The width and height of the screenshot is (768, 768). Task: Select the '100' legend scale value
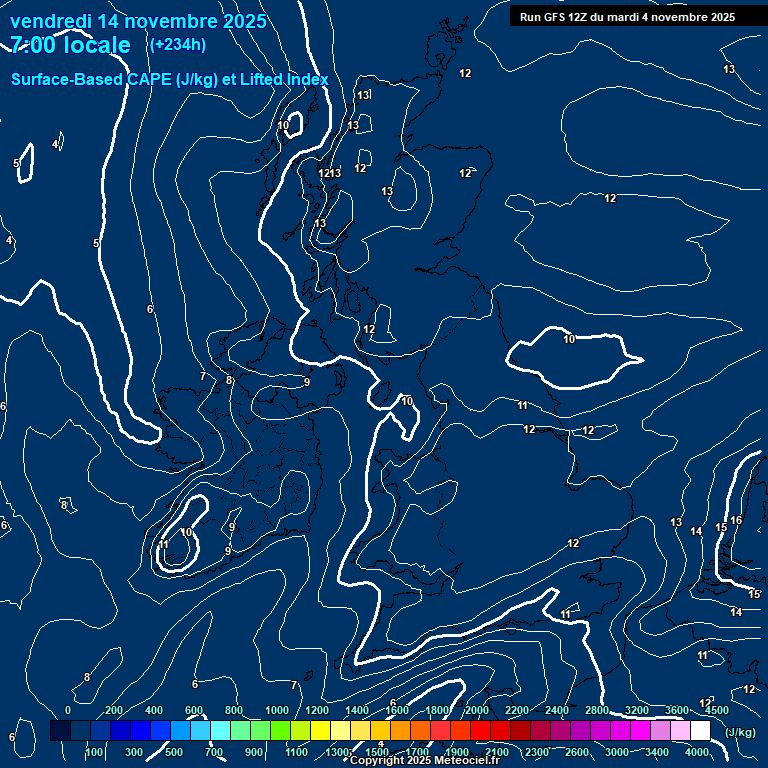coord(94,752)
